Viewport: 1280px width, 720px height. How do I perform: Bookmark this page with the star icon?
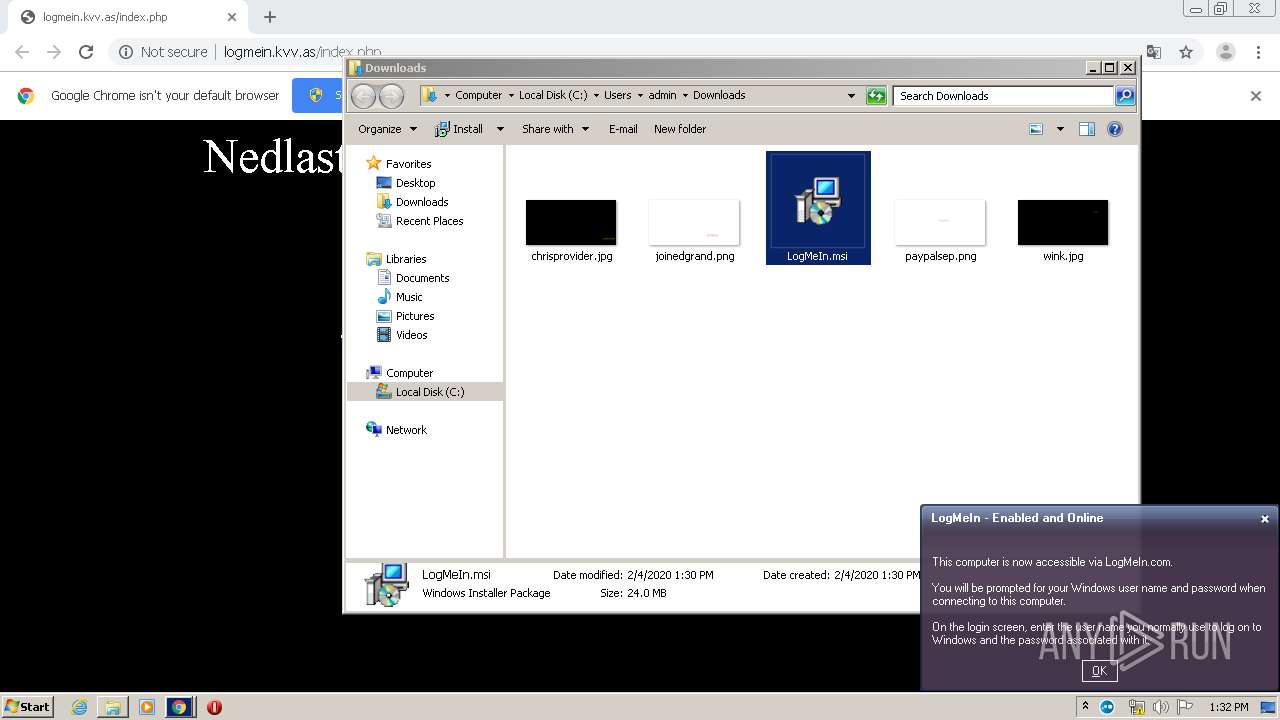click(1185, 52)
